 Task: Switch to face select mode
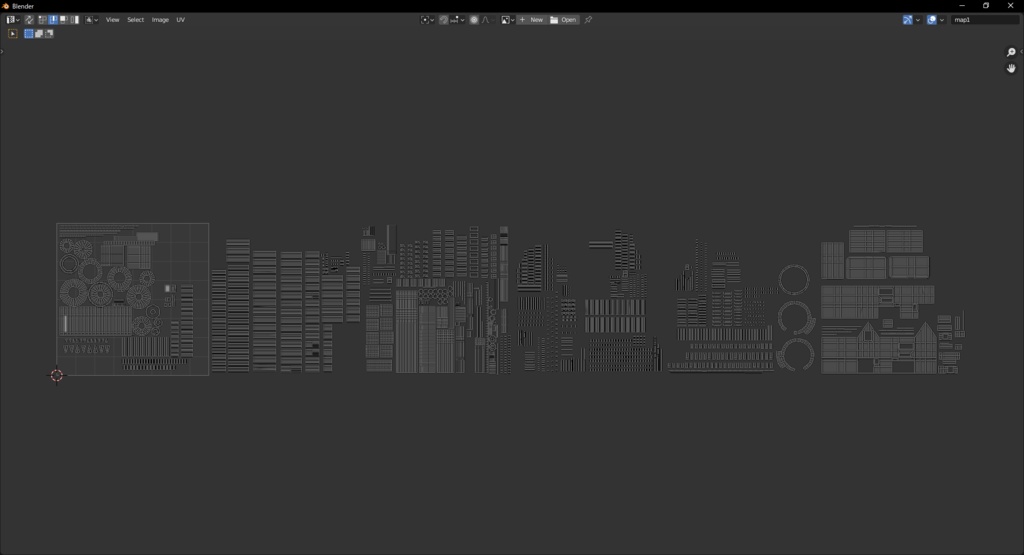click(63, 20)
